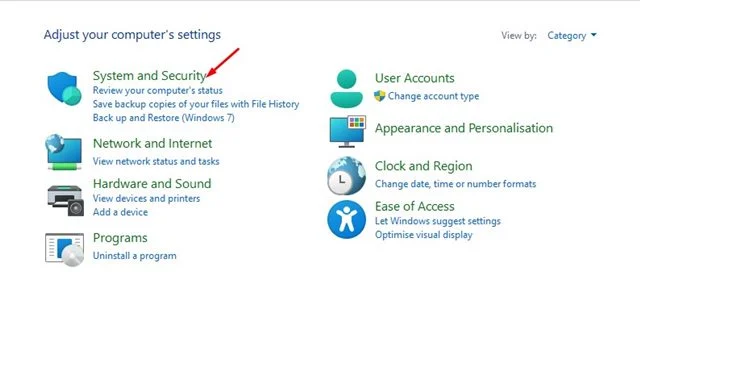Image resolution: width=735 pixels, height=367 pixels.
Task: Open the Ease of Access icon
Action: point(346,219)
